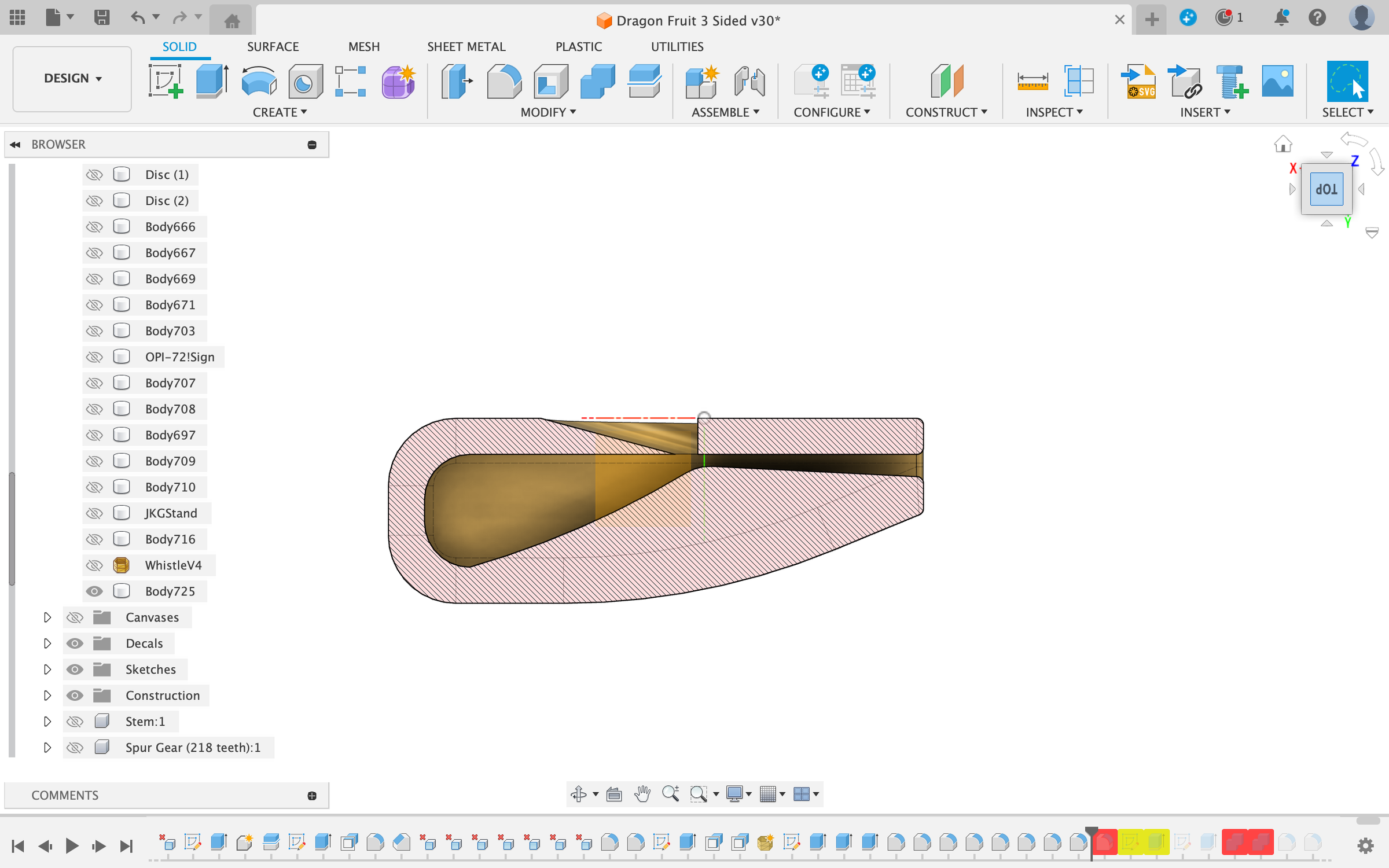Viewport: 1389px width, 868px height.
Task: Select the Shell tool icon
Action: [550, 81]
